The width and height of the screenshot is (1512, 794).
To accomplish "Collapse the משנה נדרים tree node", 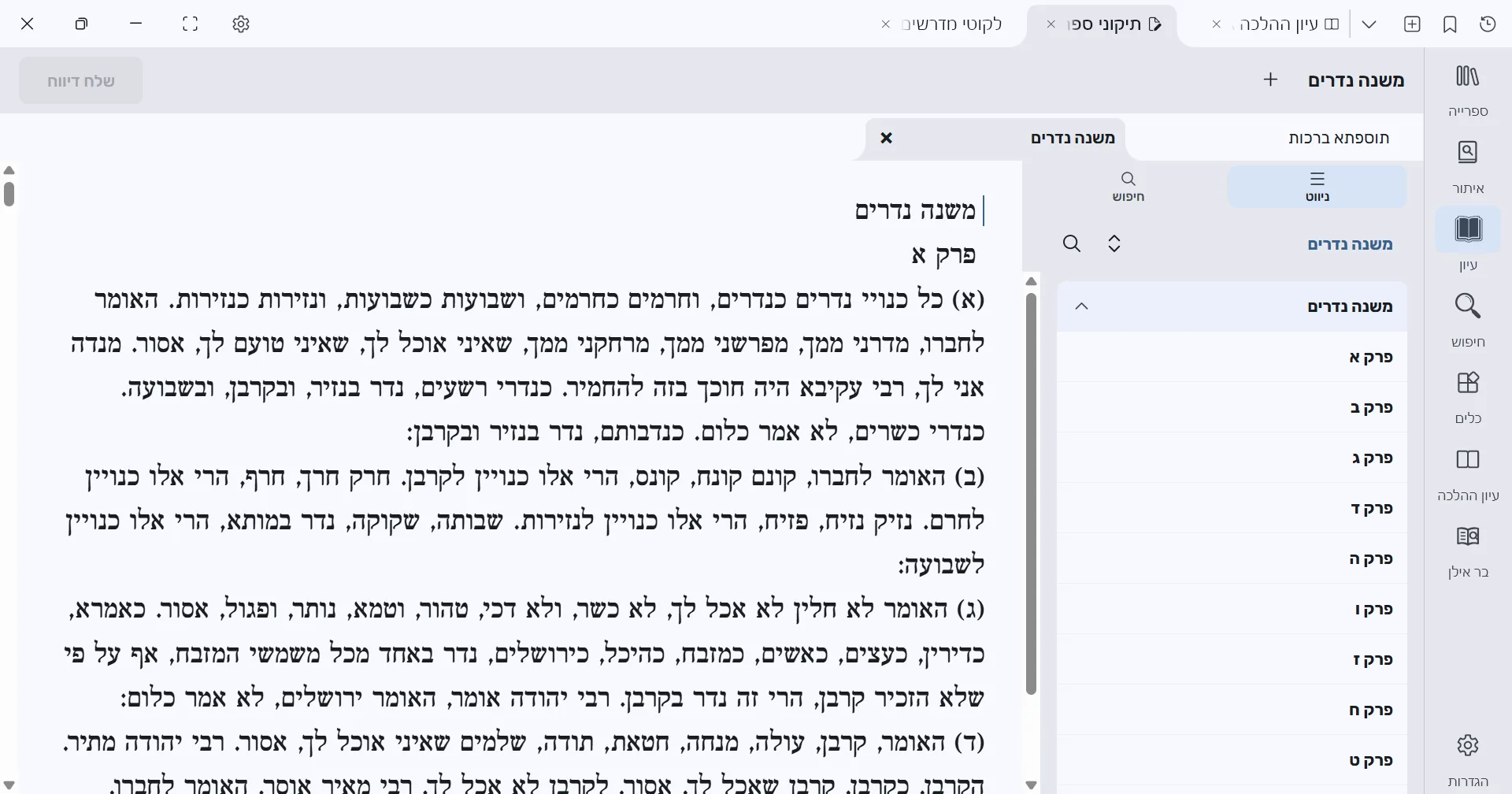I will pyautogui.click(x=1081, y=306).
